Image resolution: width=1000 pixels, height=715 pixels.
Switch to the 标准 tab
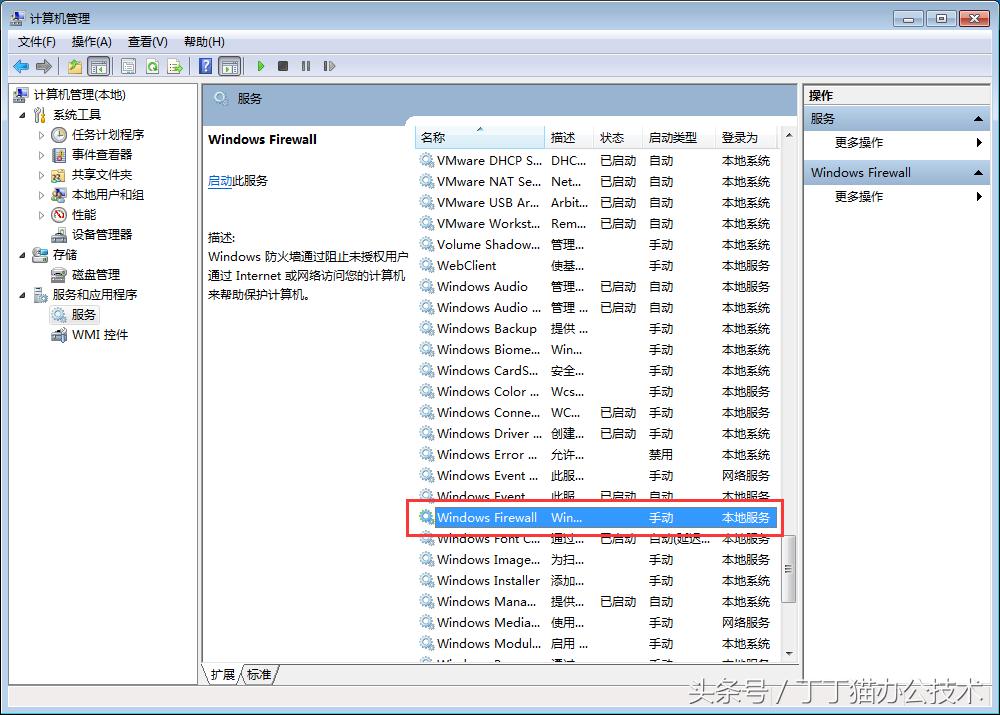pos(259,674)
